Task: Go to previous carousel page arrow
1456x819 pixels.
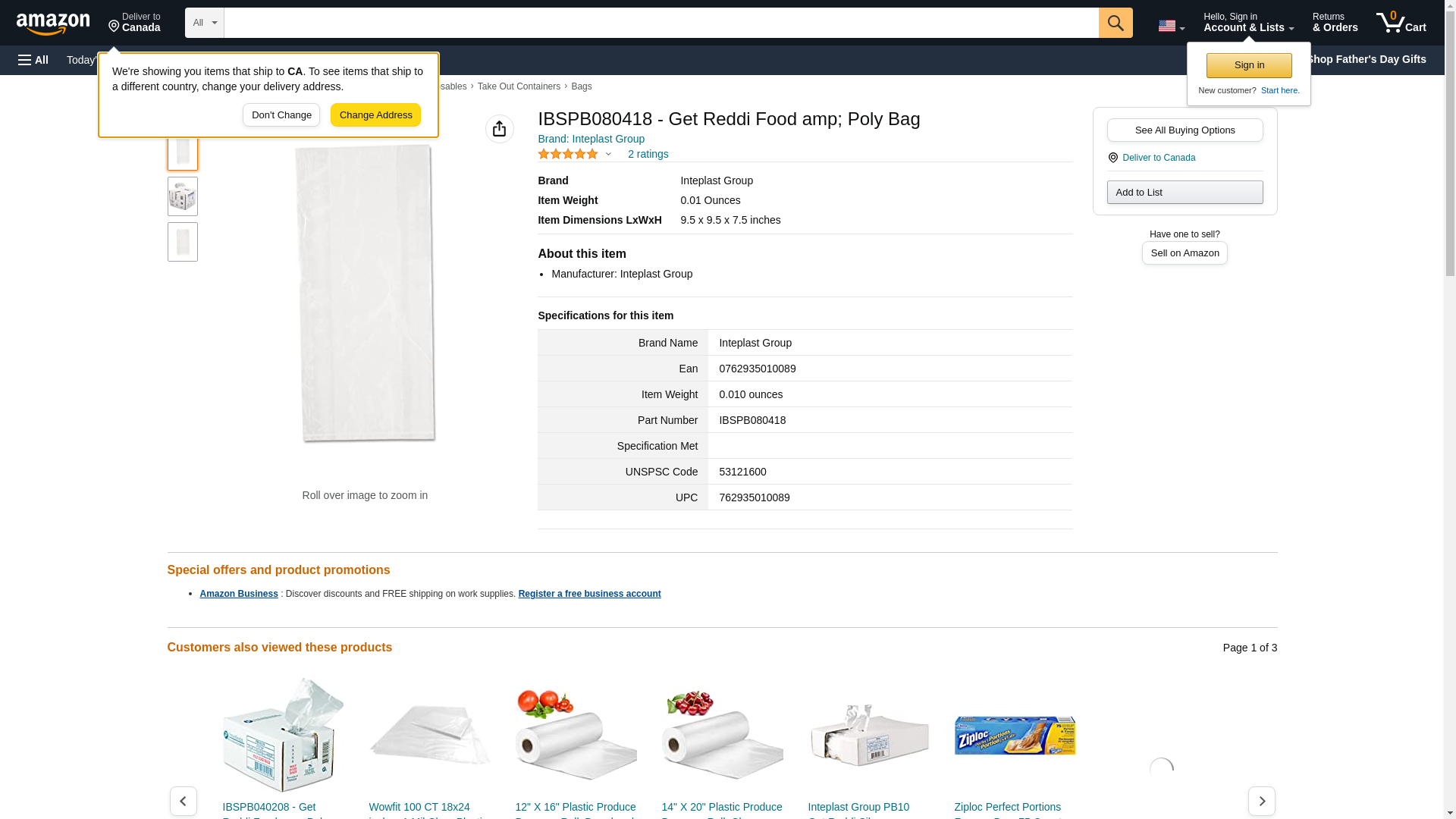Action: [x=183, y=801]
